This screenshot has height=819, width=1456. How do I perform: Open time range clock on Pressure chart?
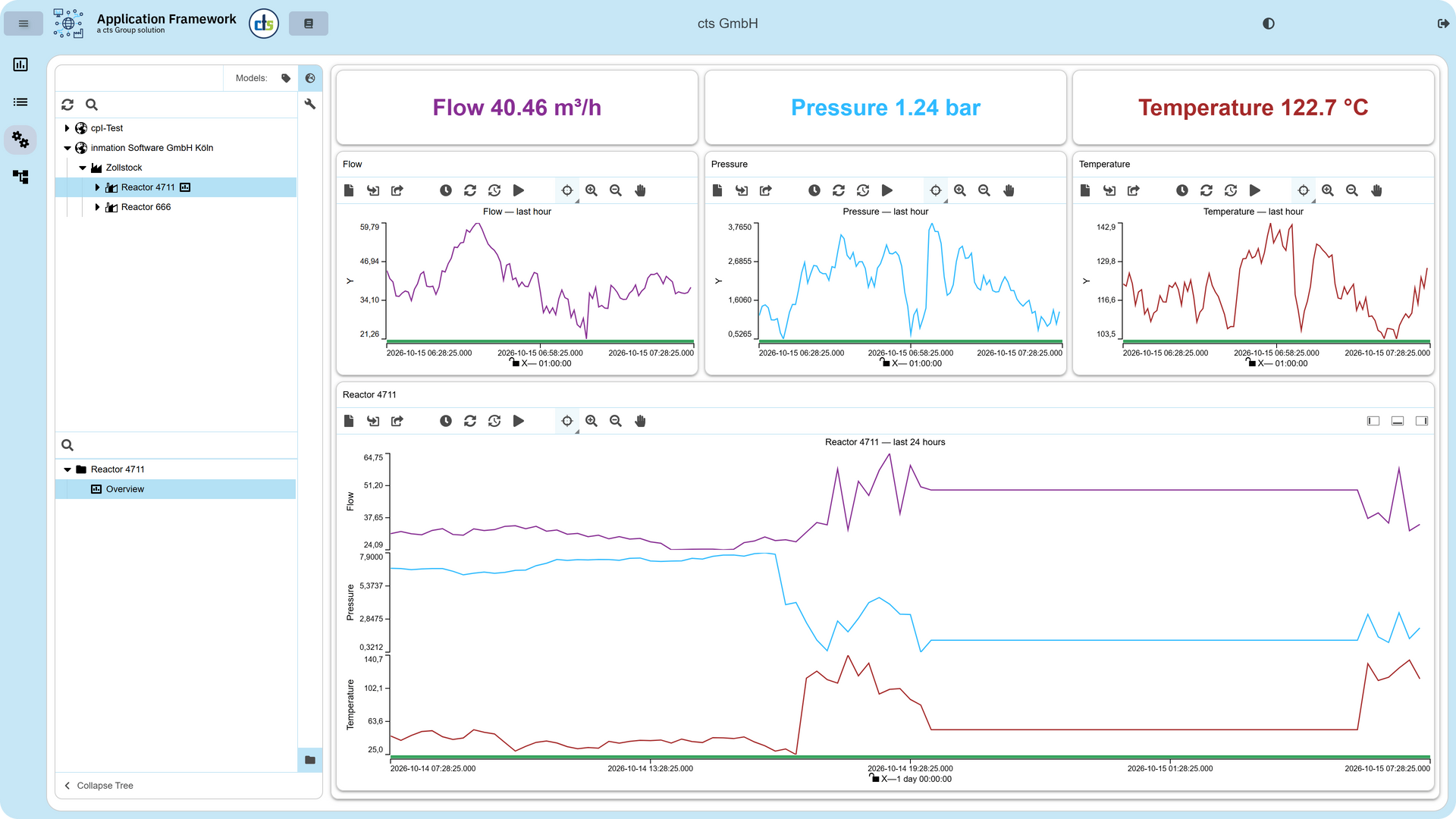click(814, 190)
